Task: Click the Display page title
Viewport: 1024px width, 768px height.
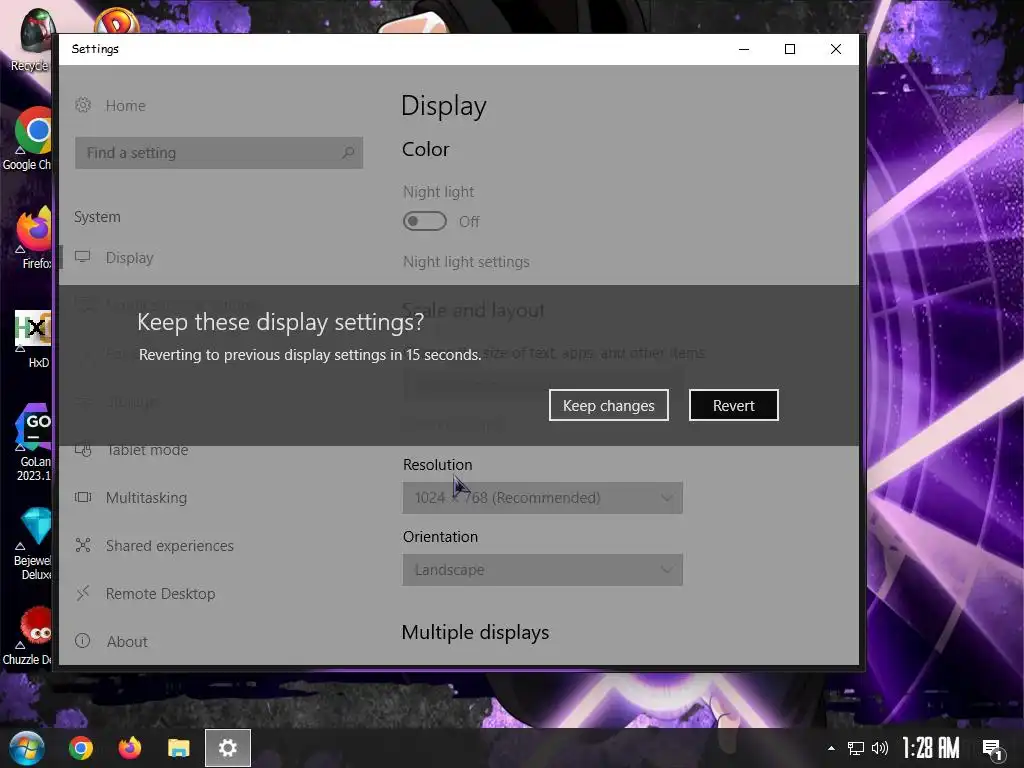Action: [x=443, y=106]
